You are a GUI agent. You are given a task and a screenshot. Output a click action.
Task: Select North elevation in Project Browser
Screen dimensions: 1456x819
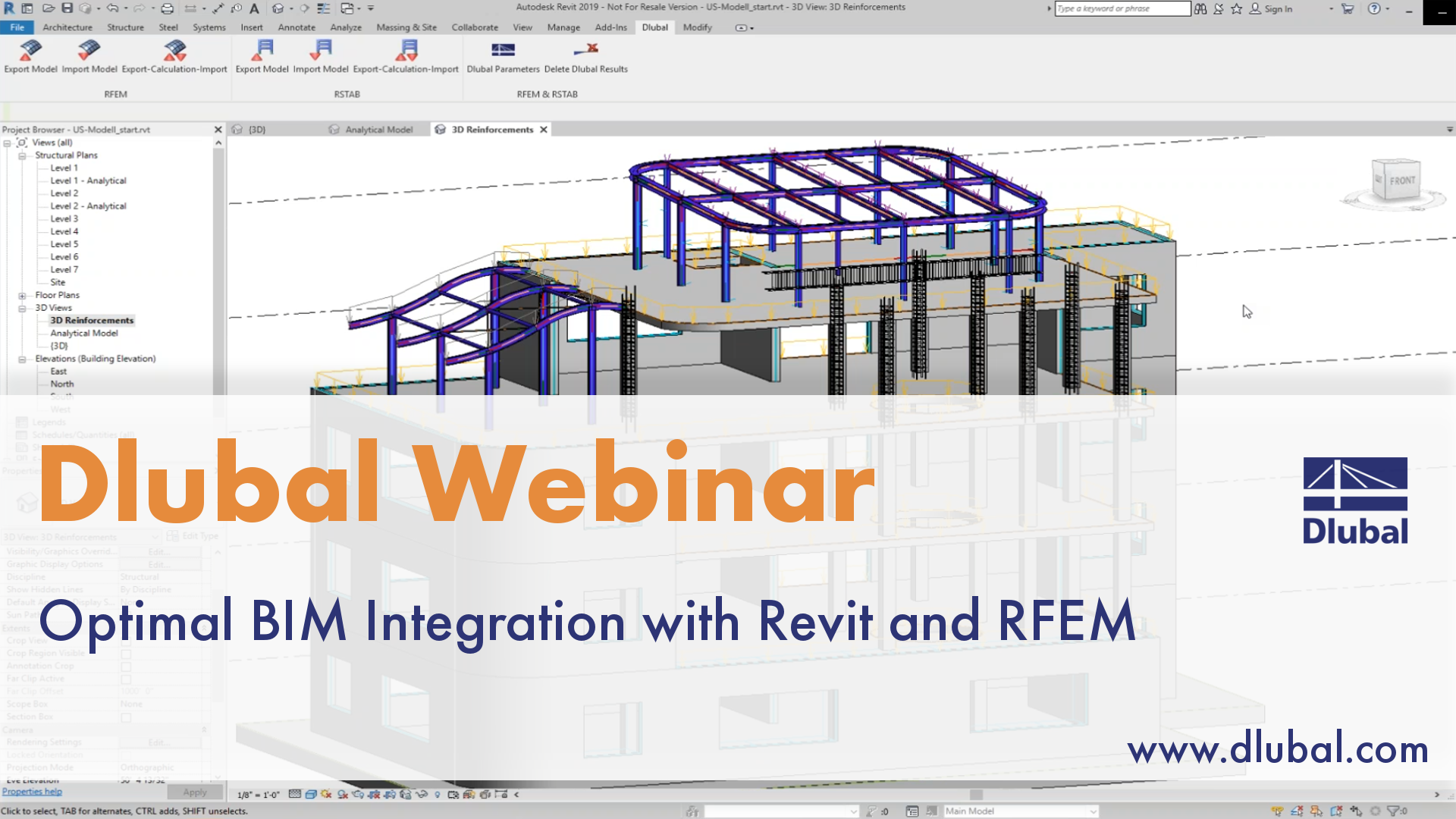point(62,384)
